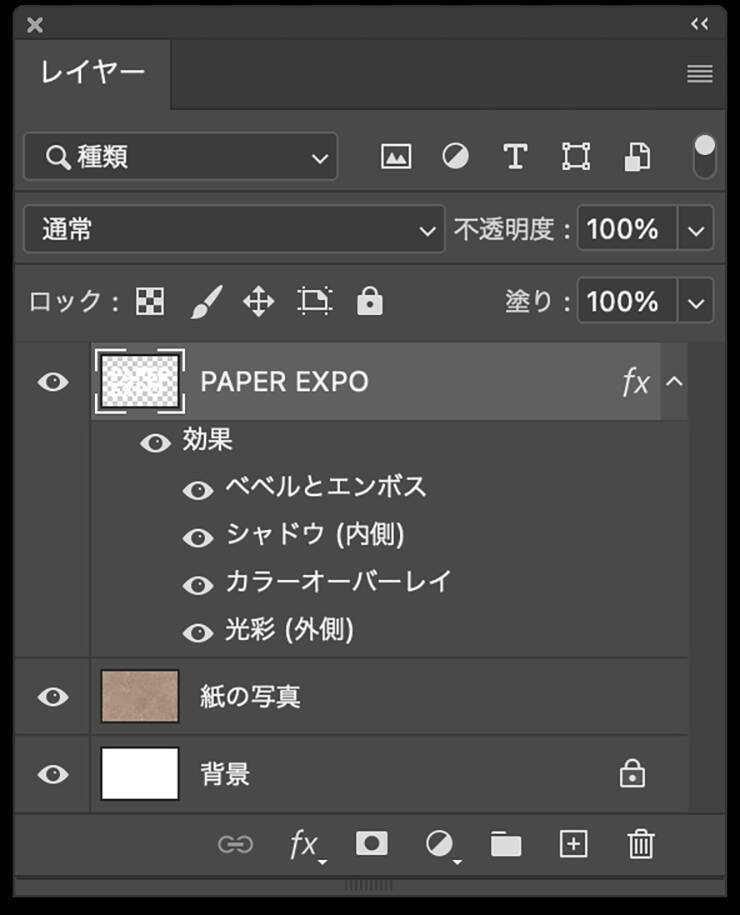Screen dimensions: 740x915
Task: Hide the ベベルとエンボス effect
Action: coord(198,489)
